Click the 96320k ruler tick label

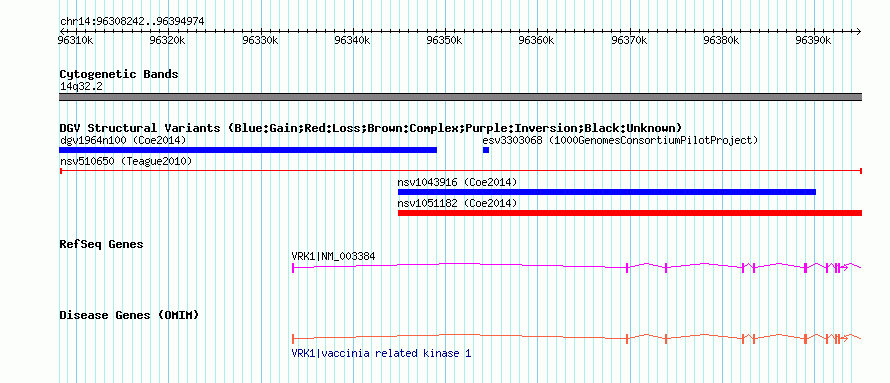168,41
